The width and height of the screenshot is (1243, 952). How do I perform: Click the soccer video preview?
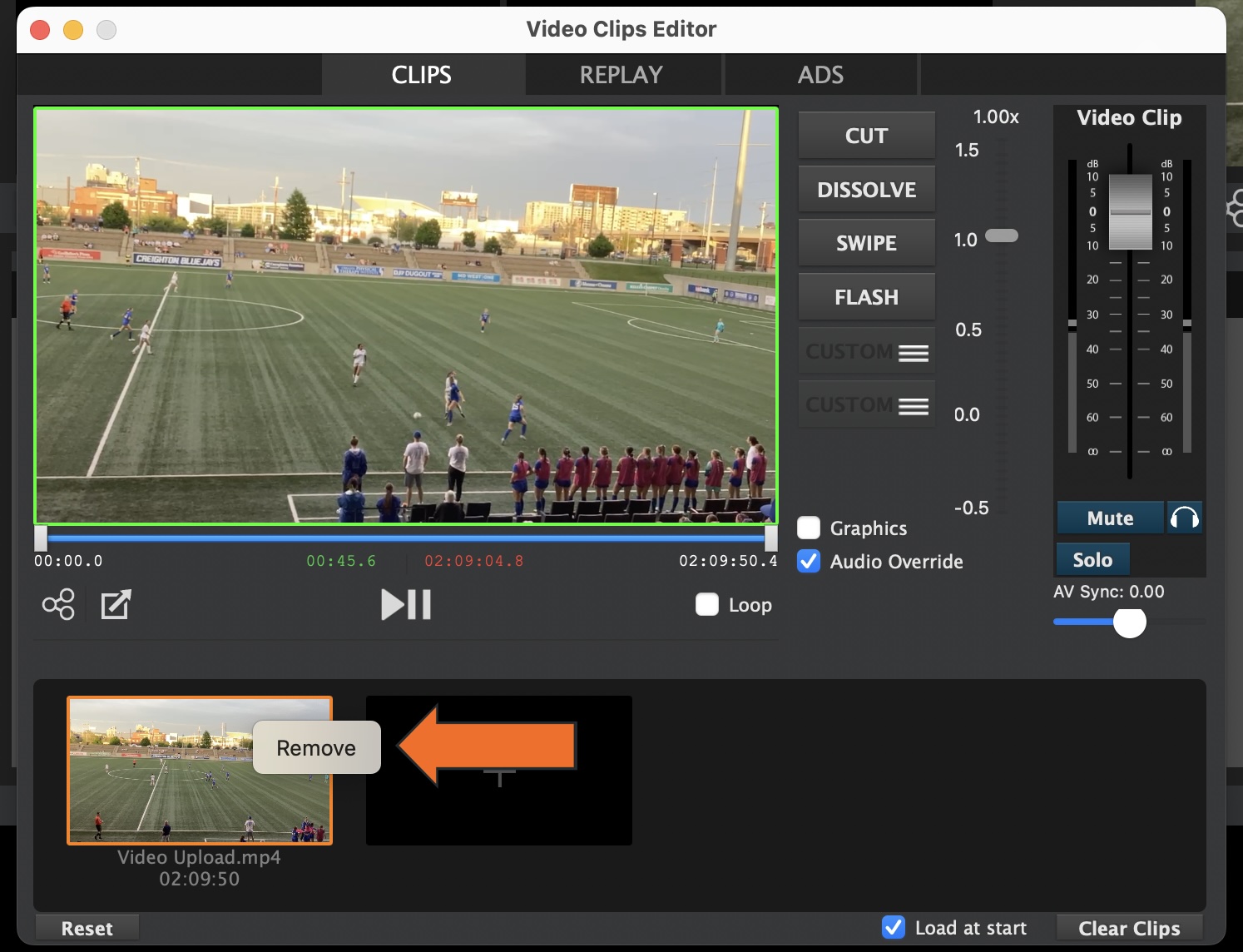tap(406, 315)
